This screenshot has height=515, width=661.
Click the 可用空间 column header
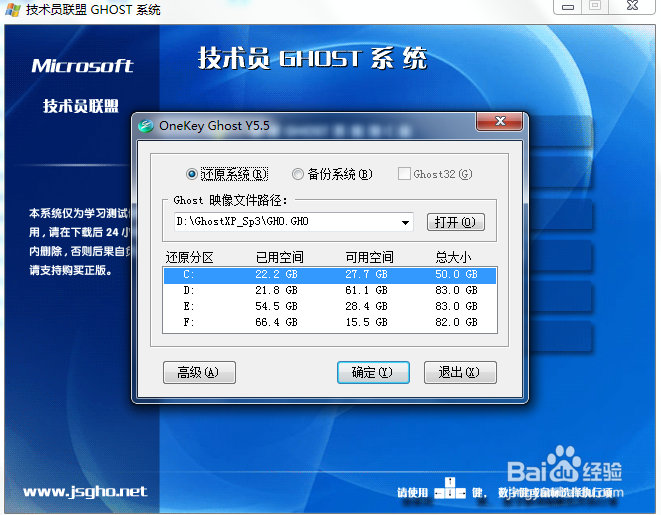[369, 257]
